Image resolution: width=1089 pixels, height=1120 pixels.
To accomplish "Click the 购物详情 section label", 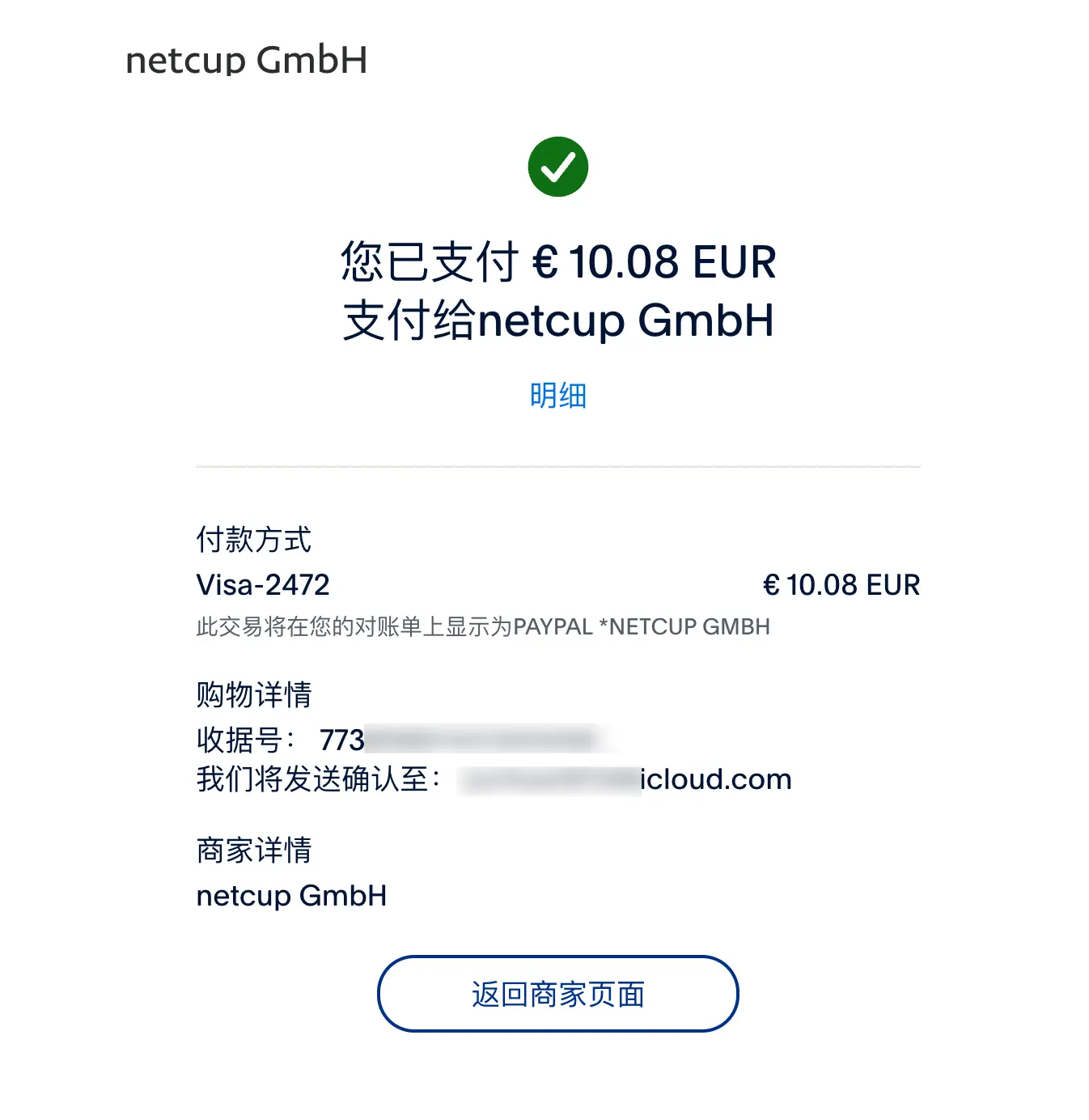I will (254, 694).
